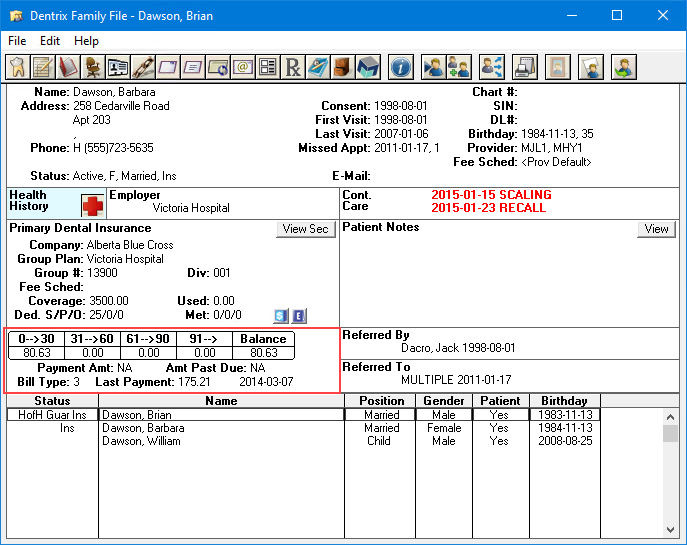687x545 pixels.
Task: Click View Sec insurance button
Action: point(305,229)
